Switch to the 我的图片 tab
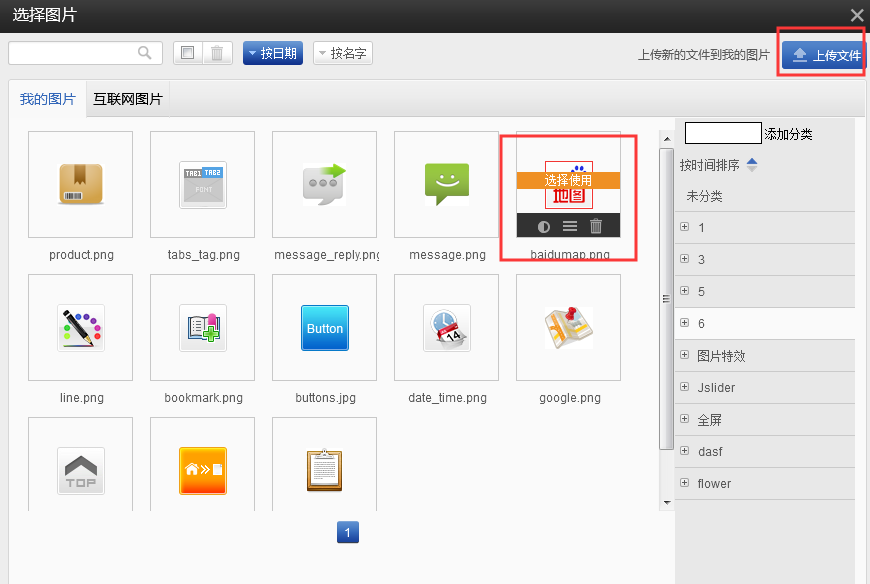 pos(47,99)
